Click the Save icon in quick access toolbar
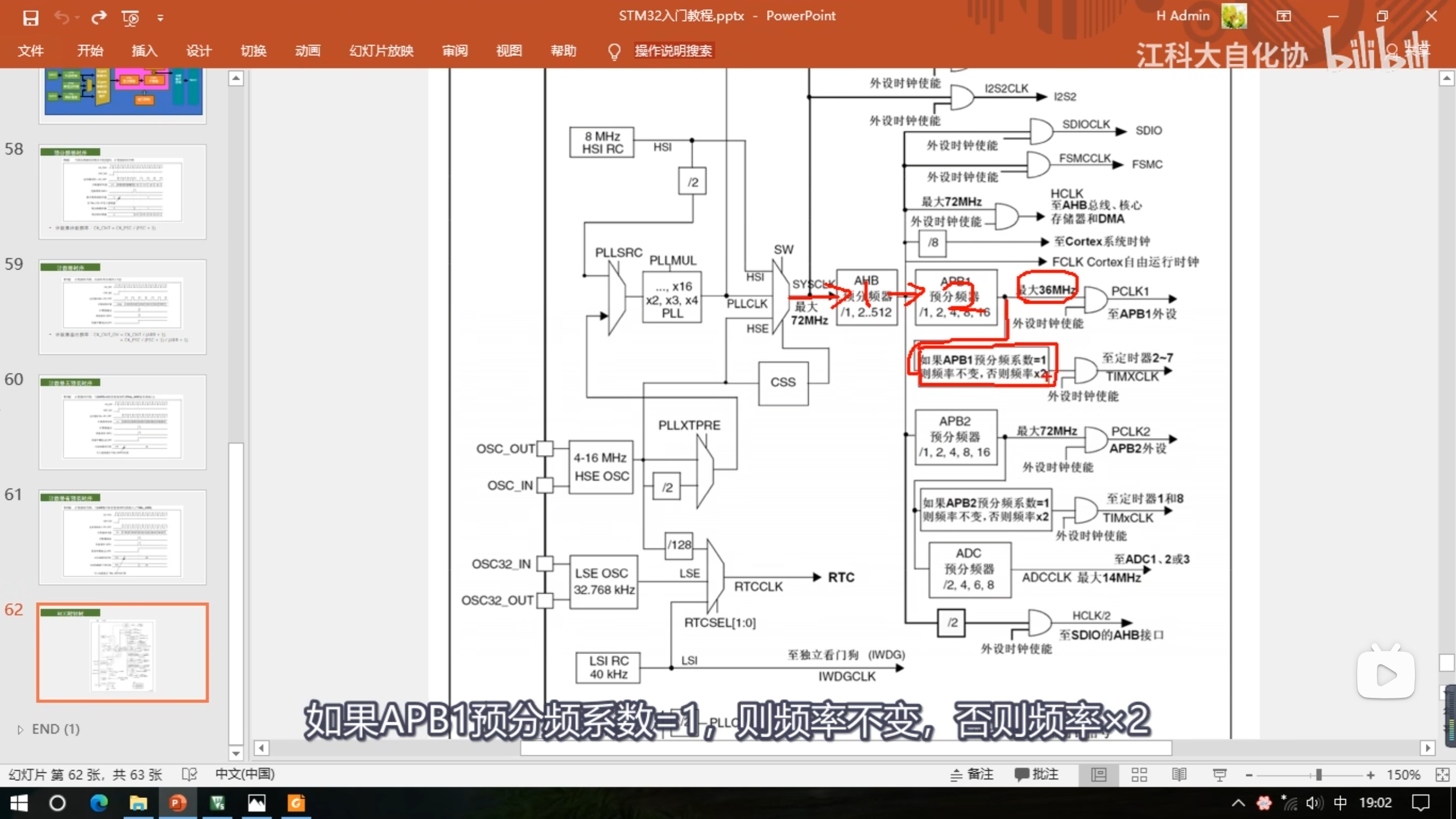1456x819 pixels. point(31,18)
